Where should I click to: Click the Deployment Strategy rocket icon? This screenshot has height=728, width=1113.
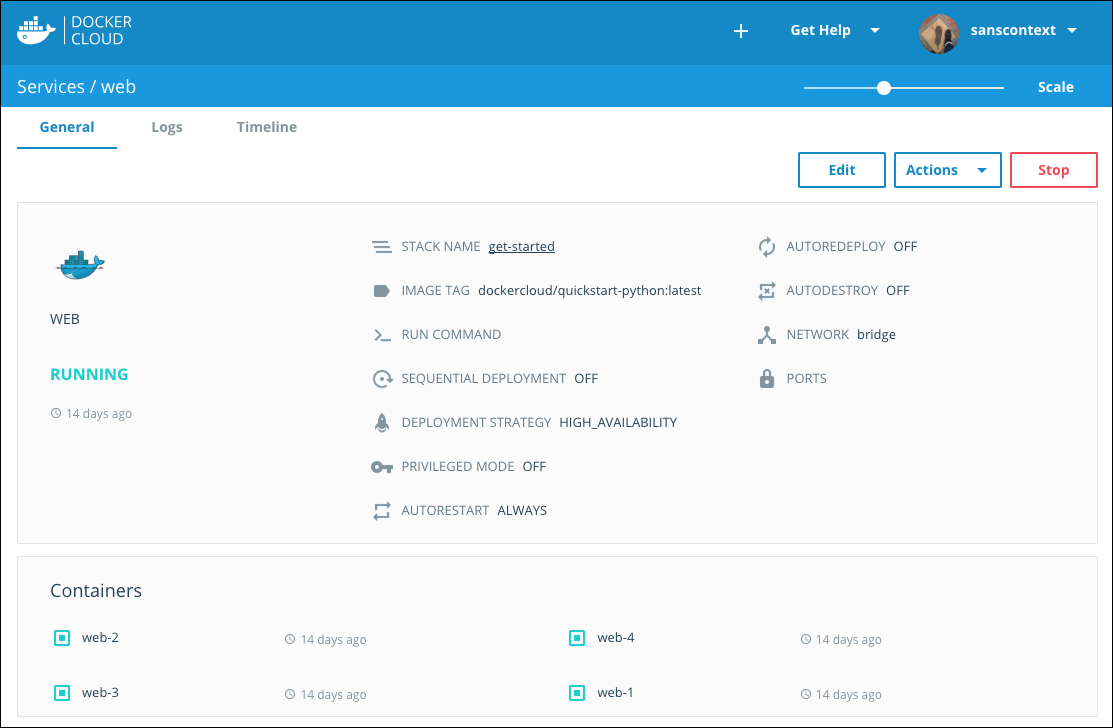click(x=381, y=423)
